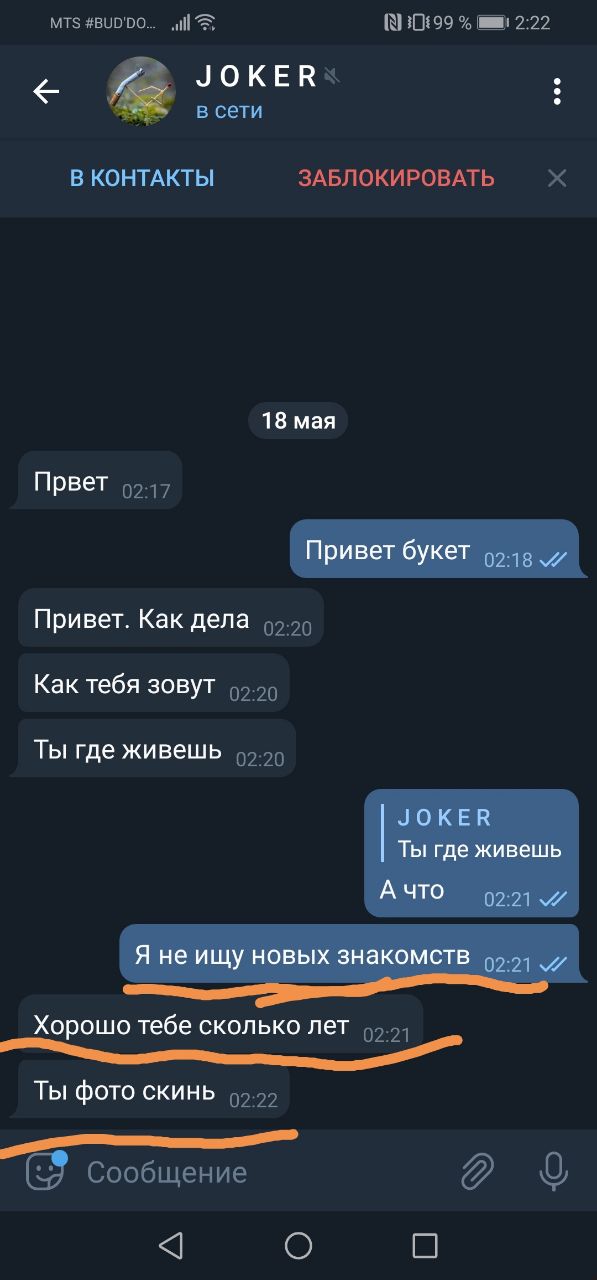Screen dimensions: 597x1280
Task: Tap the JOKER chat title name
Action: pos(257,76)
